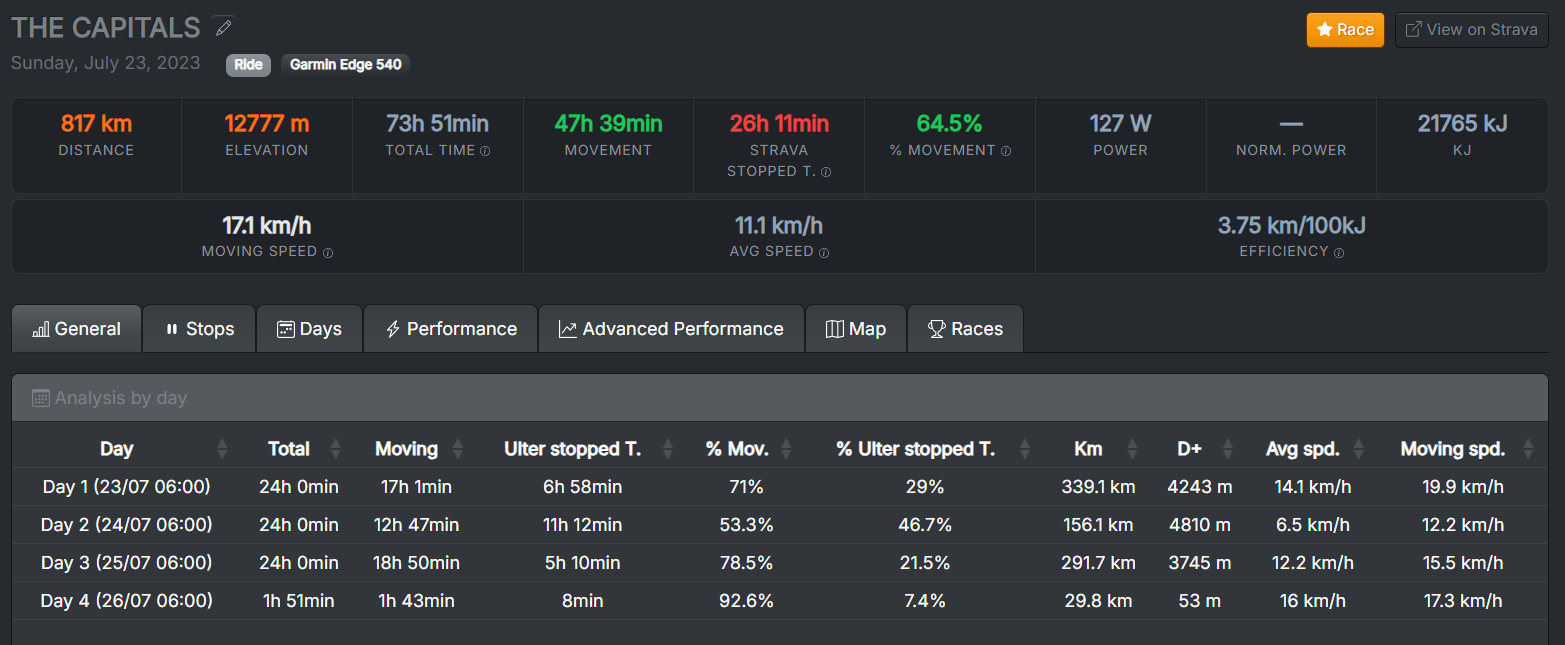Open the Map tab
The width and height of the screenshot is (1565, 645).
click(856, 329)
